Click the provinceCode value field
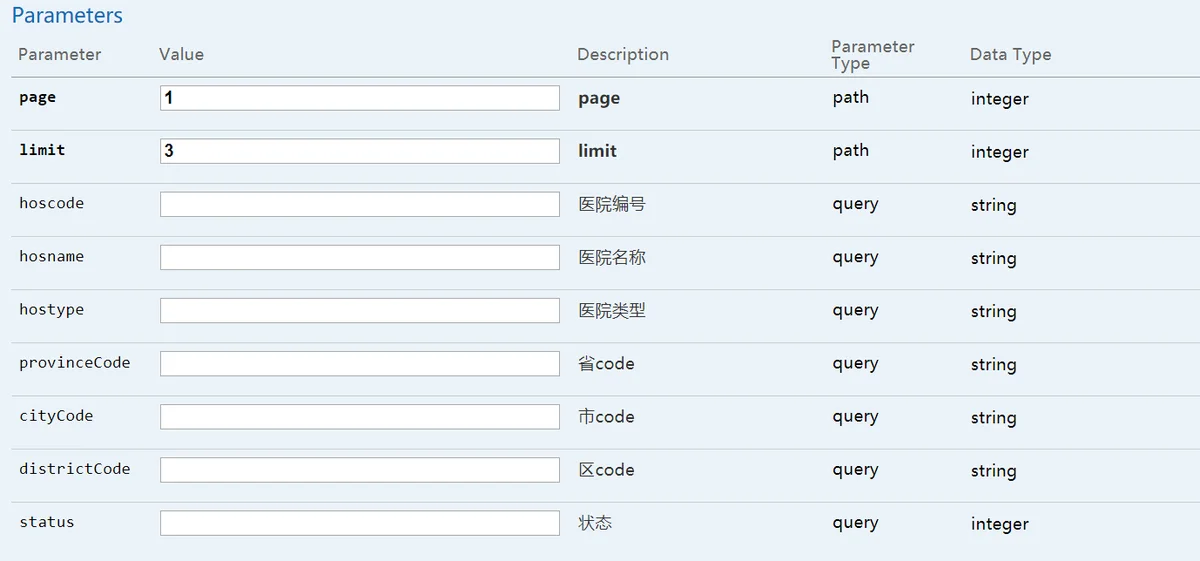The width and height of the screenshot is (1200, 561). 360,363
